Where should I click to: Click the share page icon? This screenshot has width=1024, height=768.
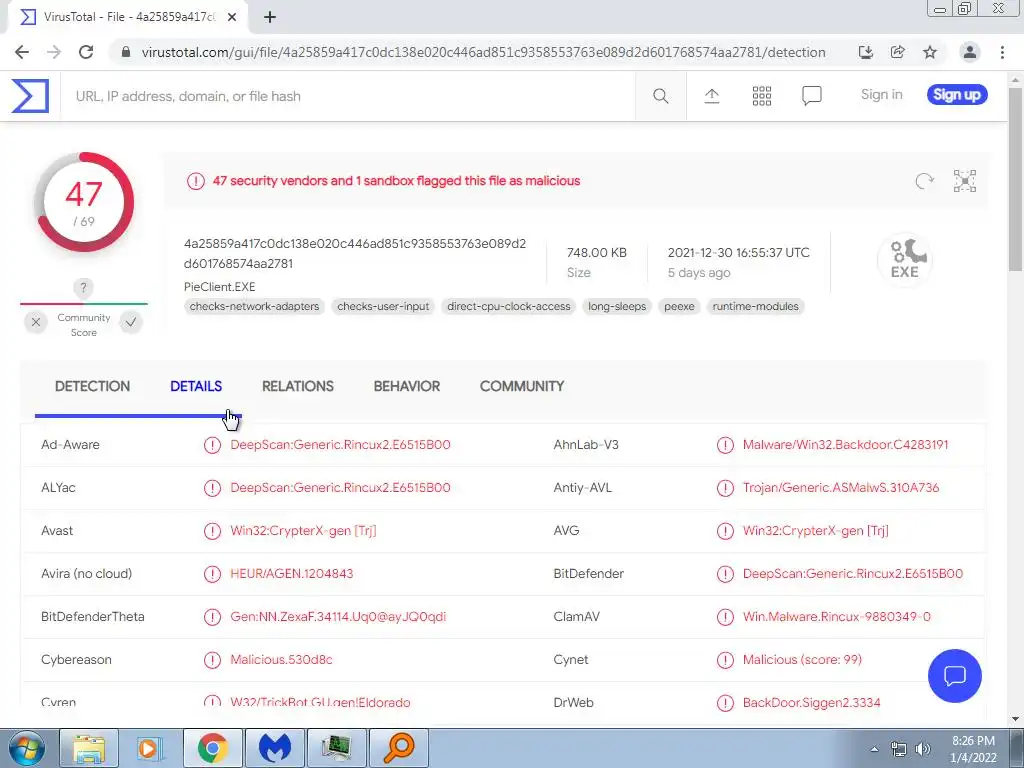(898, 52)
